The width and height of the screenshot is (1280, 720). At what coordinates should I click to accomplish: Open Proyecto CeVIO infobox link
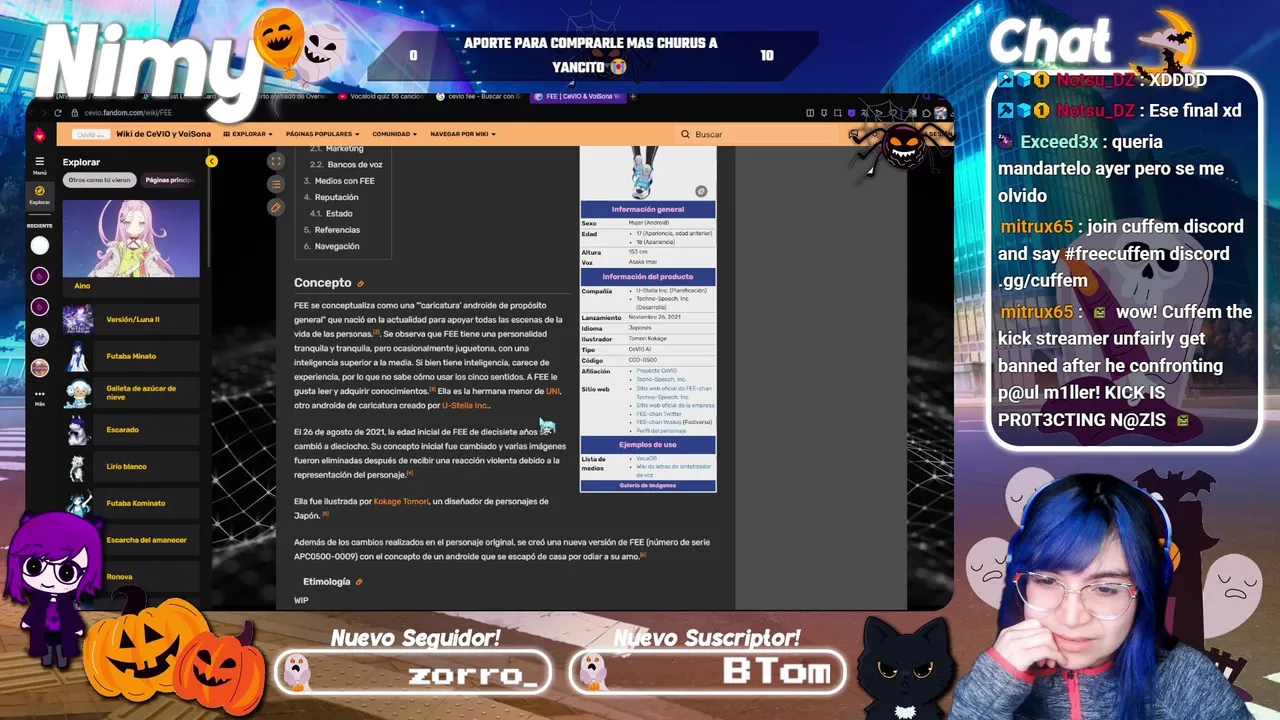[x=656, y=370]
